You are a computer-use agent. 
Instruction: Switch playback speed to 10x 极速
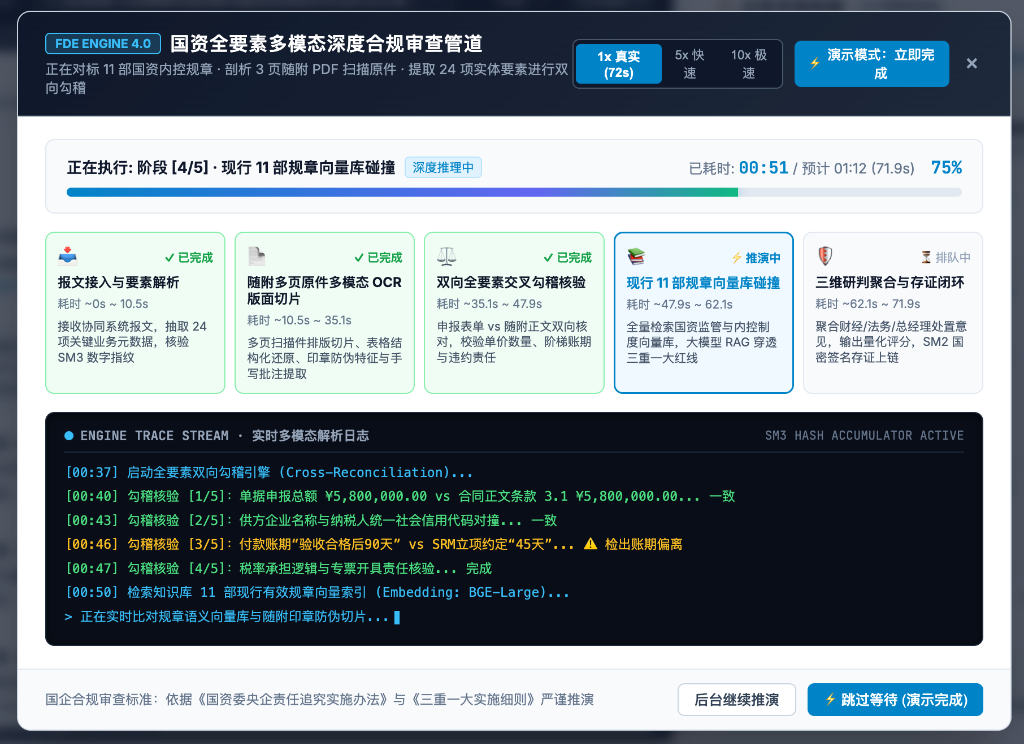coord(749,64)
